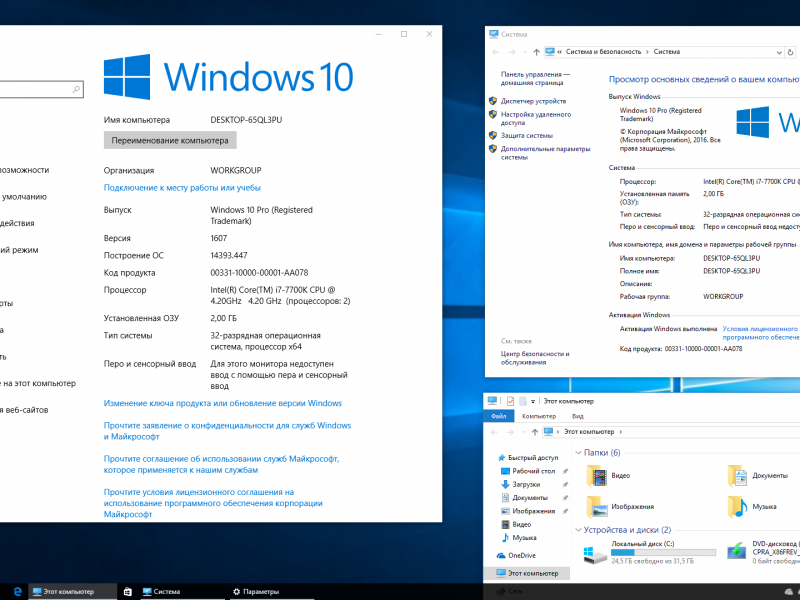The height and width of the screenshot is (600, 800).
Task: Click Back arrow in System window
Action: (495, 52)
